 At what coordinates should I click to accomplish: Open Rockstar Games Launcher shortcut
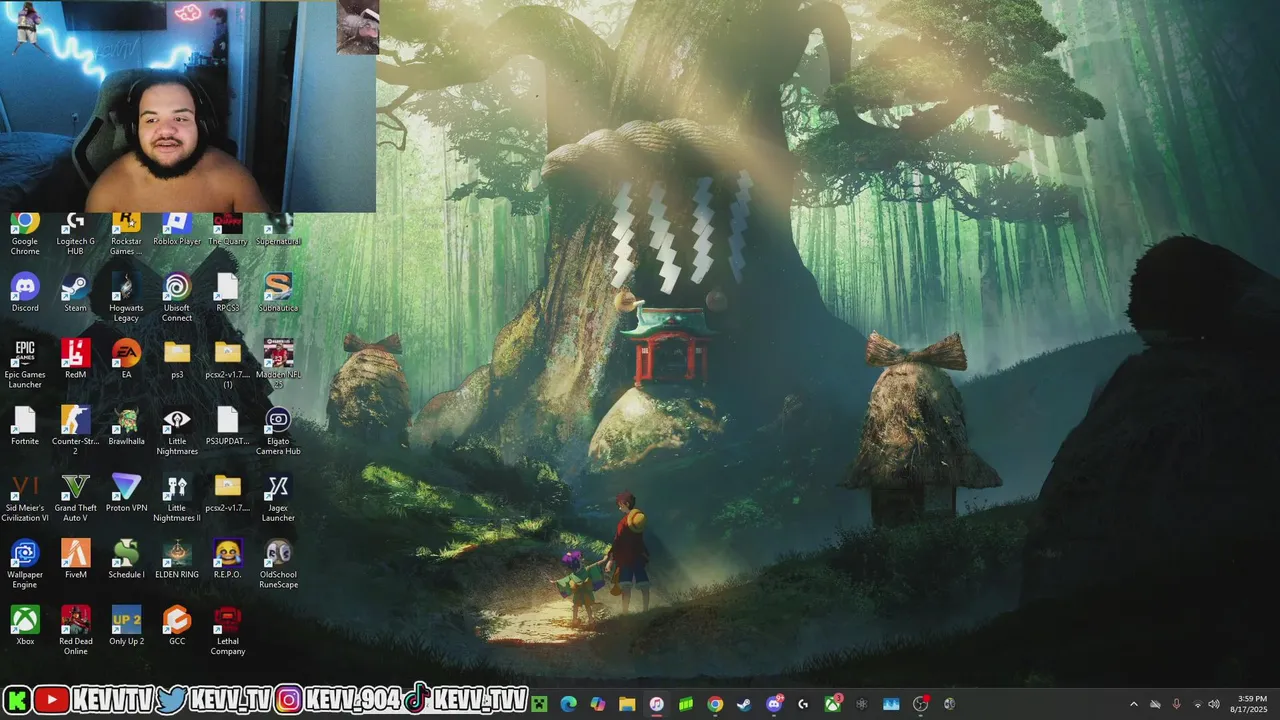[x=126, y=233]
